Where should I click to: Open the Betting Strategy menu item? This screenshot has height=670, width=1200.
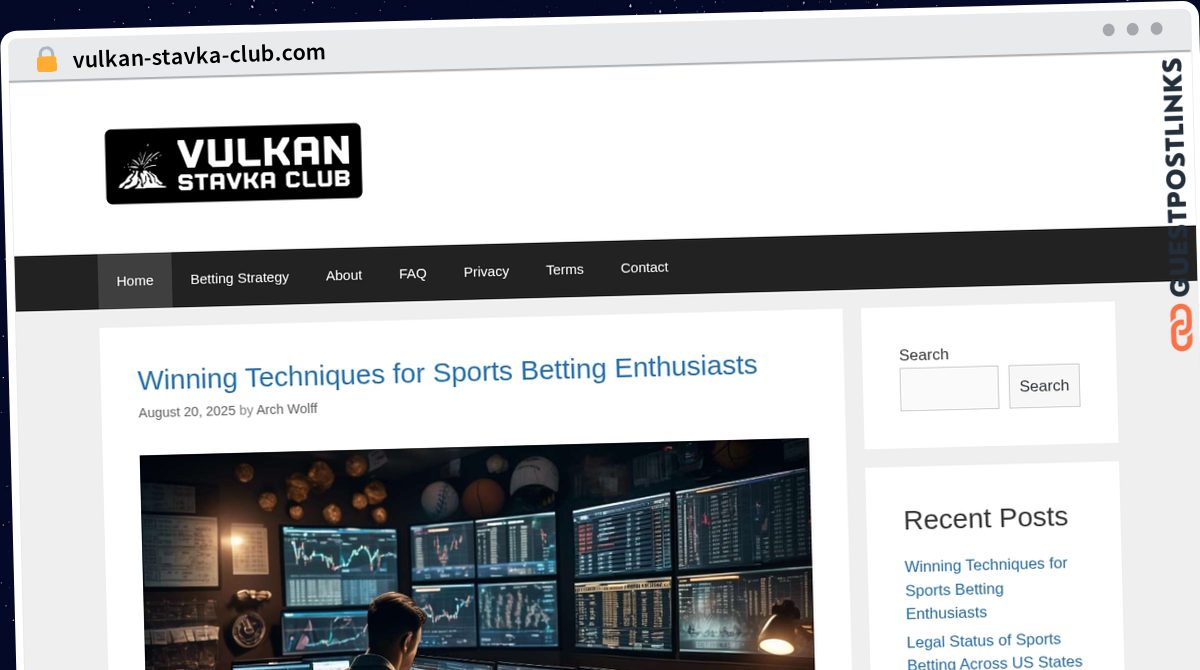coord(240,277)
